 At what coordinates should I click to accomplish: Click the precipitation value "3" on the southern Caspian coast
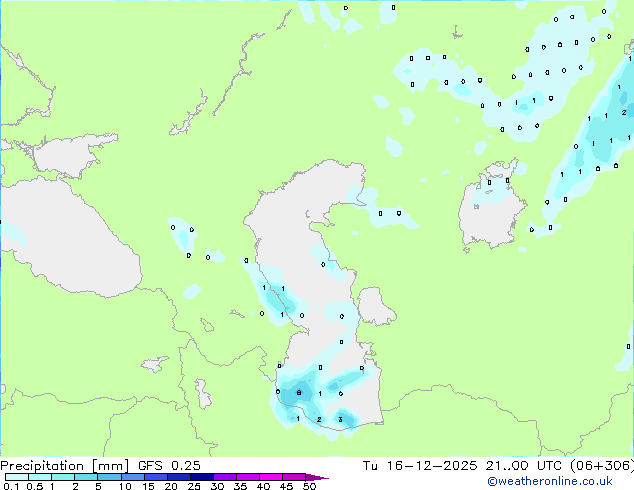tap(340, 420)
